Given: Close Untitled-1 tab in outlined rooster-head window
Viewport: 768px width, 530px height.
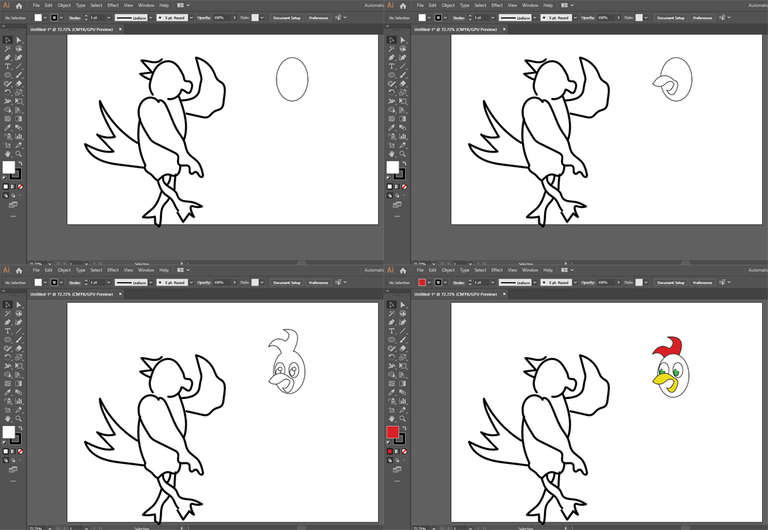Looking at the screenshot, I should pos(120,294).
